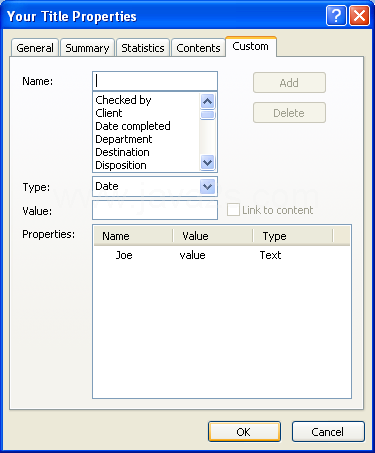
Task: Click into the Value text field
Action: pos(155,210)
